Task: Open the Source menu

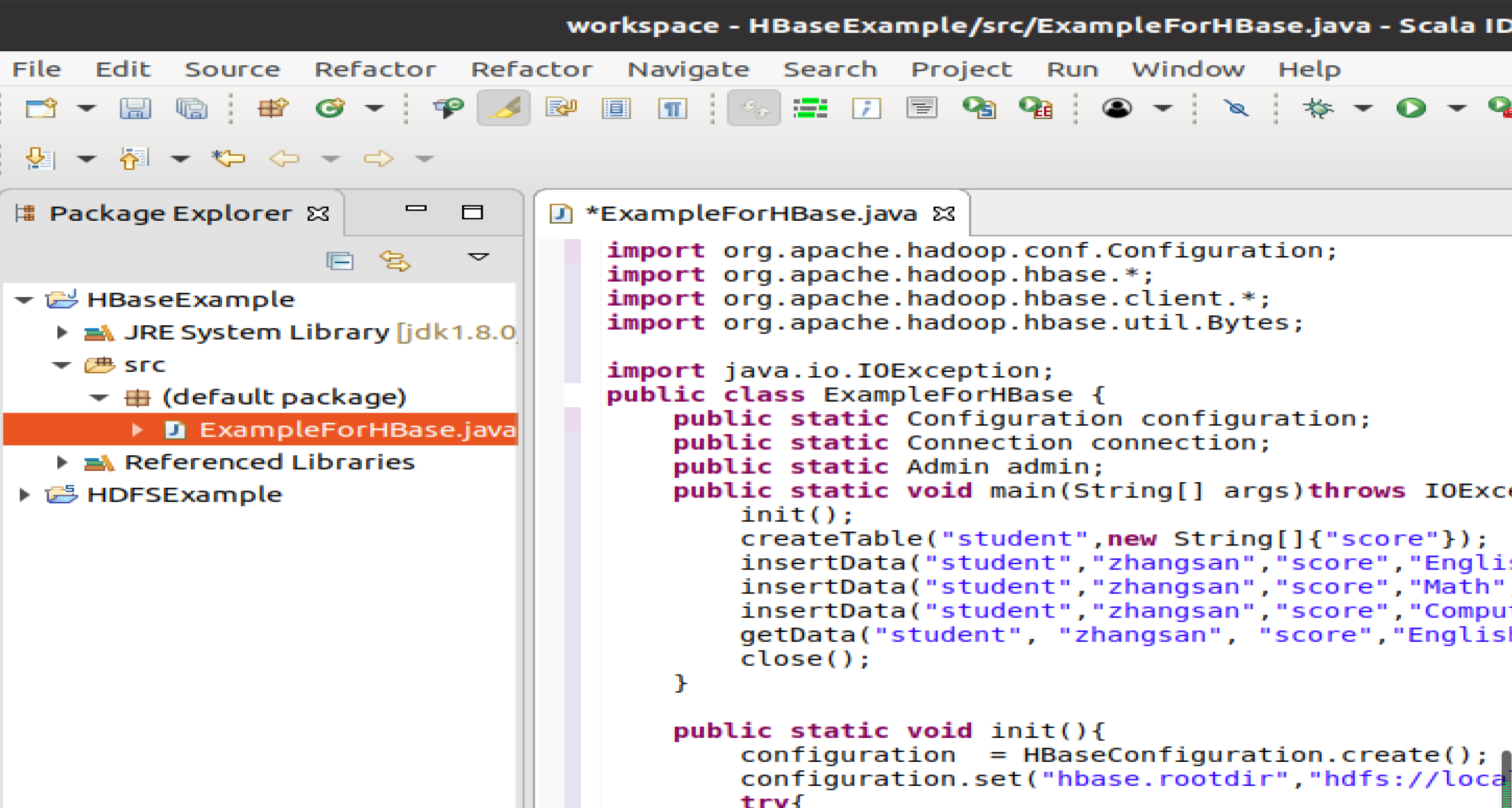Action: pos(232,69)
